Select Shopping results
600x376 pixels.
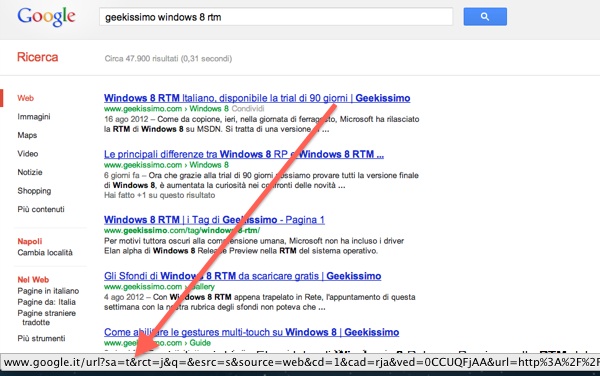[x=34, y=190]
